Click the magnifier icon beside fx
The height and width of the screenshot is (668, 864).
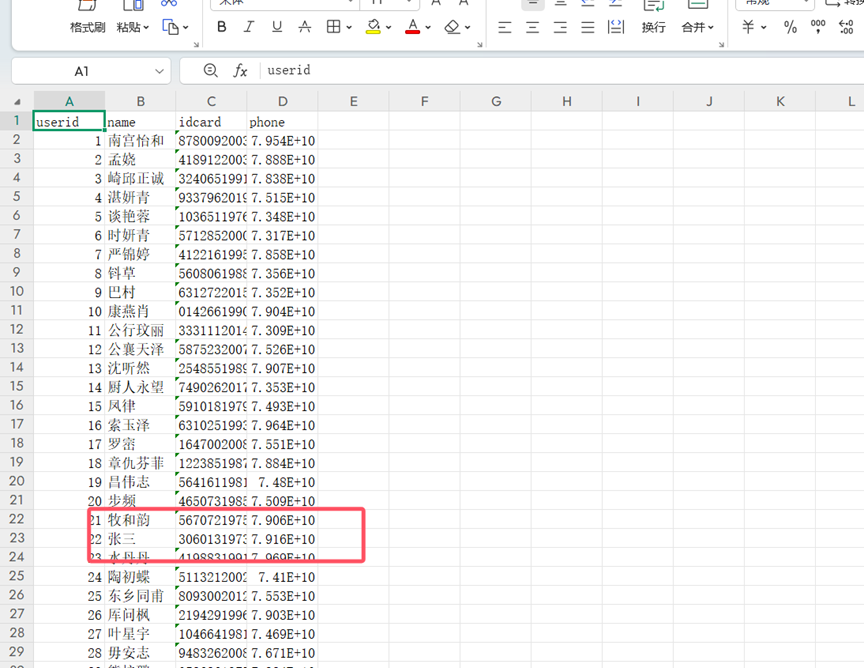tap(210, 71)
